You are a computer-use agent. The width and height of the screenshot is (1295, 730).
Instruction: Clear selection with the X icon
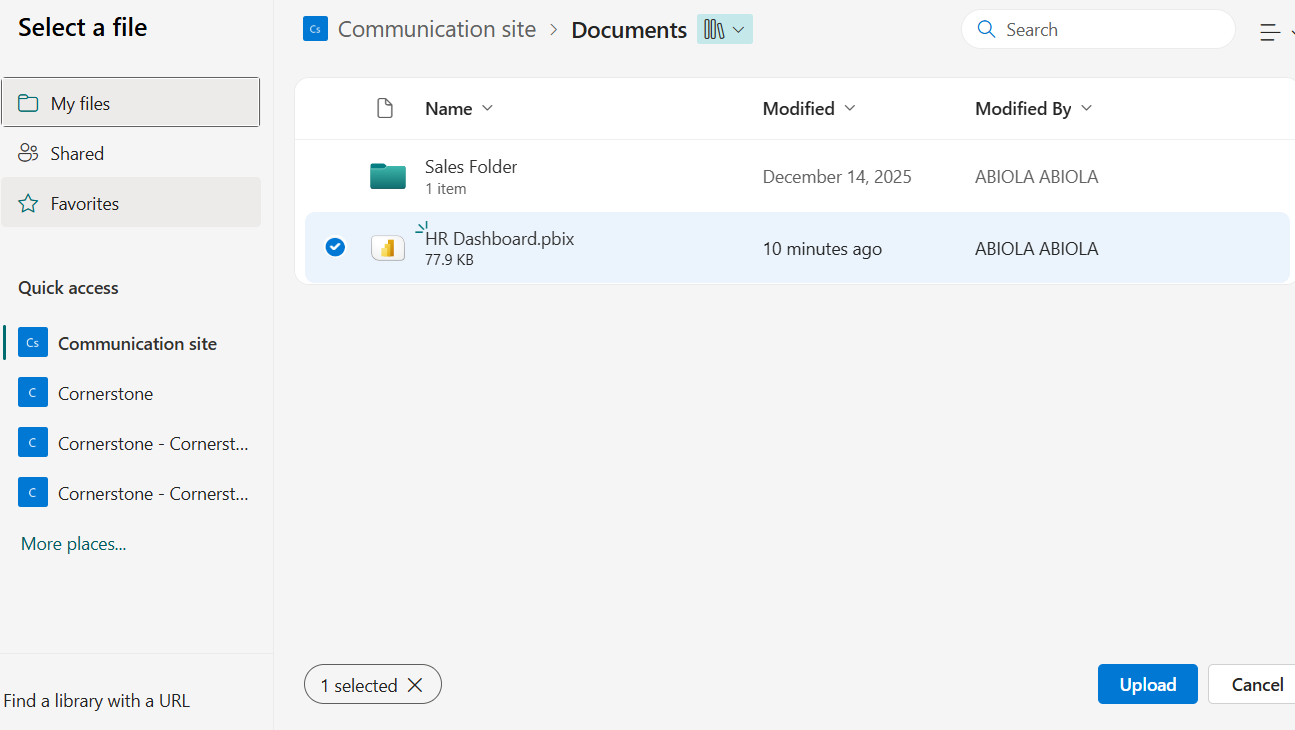415,685
